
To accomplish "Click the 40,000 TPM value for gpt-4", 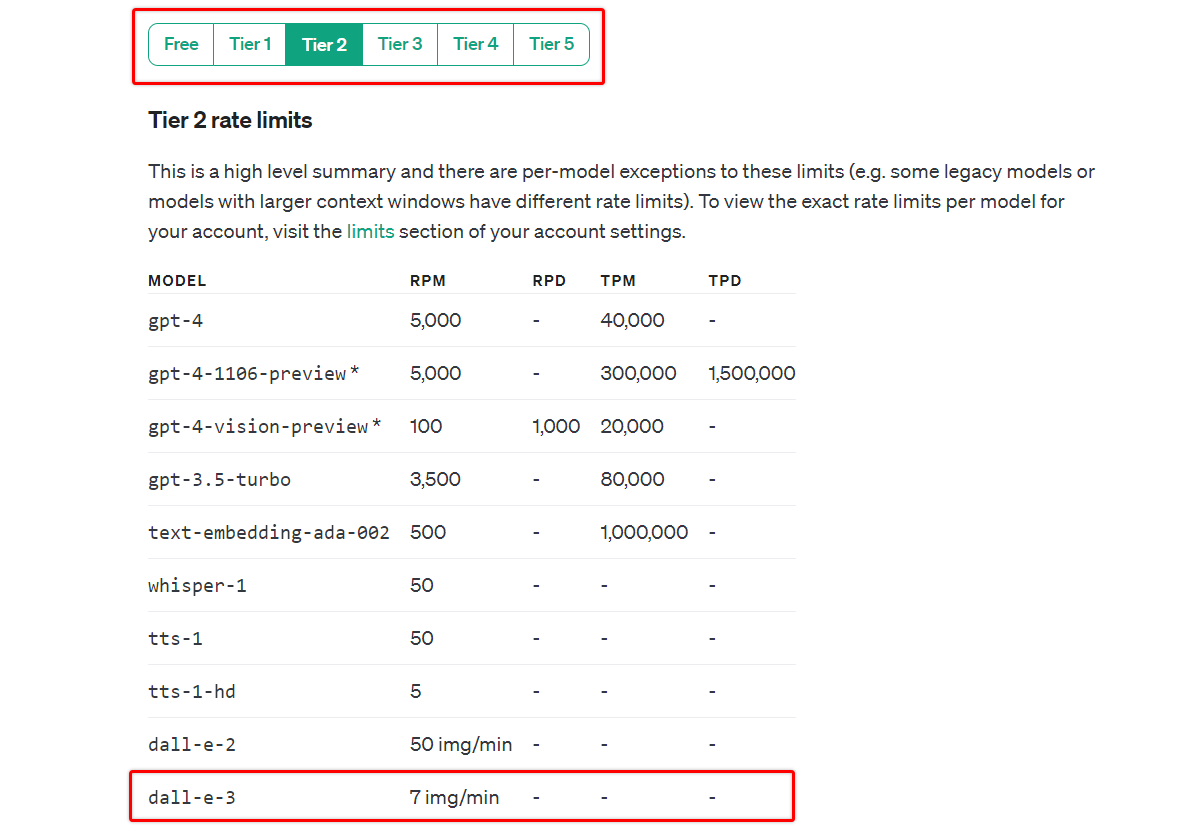I will [632, 321].
